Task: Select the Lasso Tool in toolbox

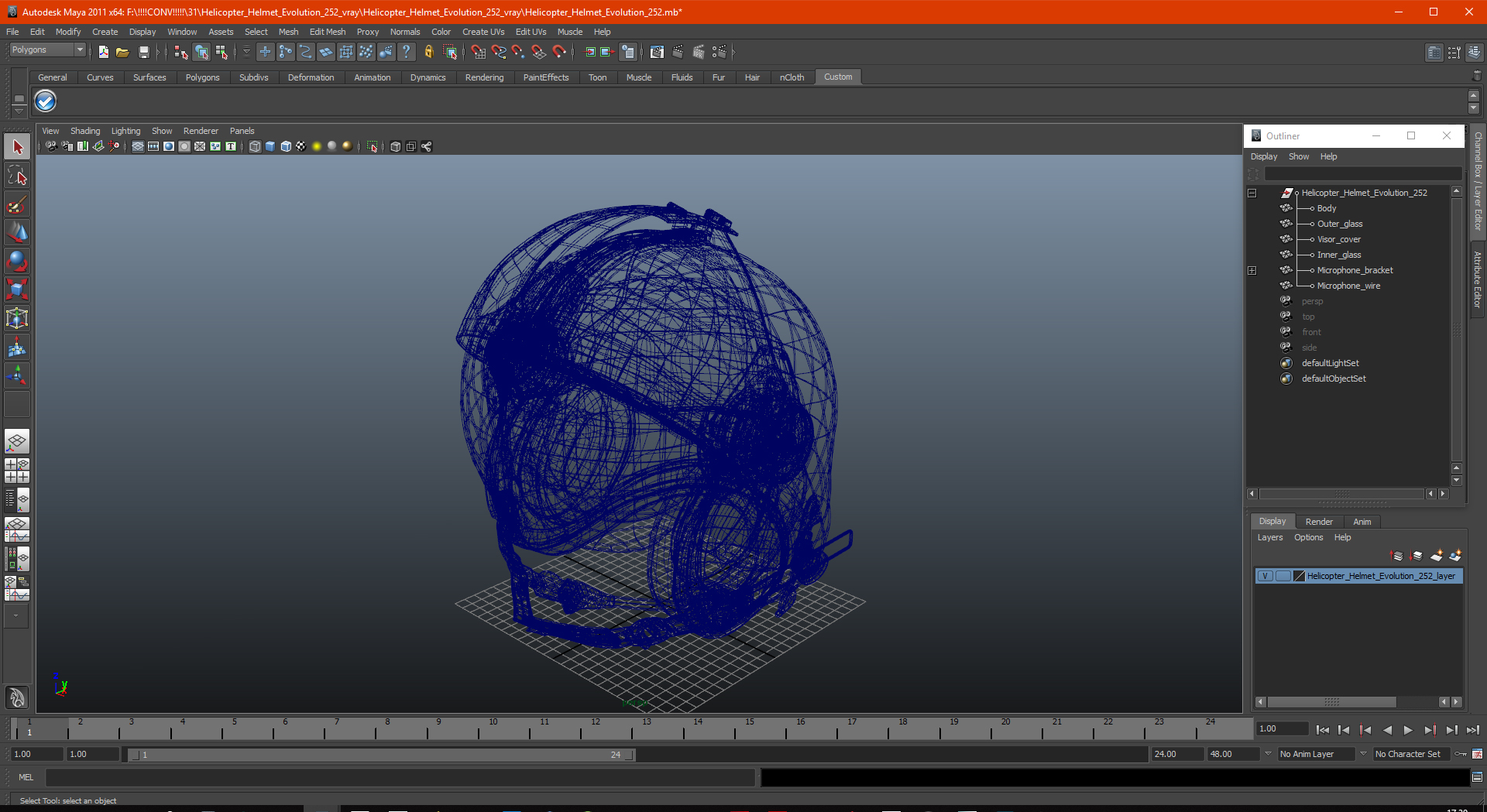Action: tap(17, 176)
